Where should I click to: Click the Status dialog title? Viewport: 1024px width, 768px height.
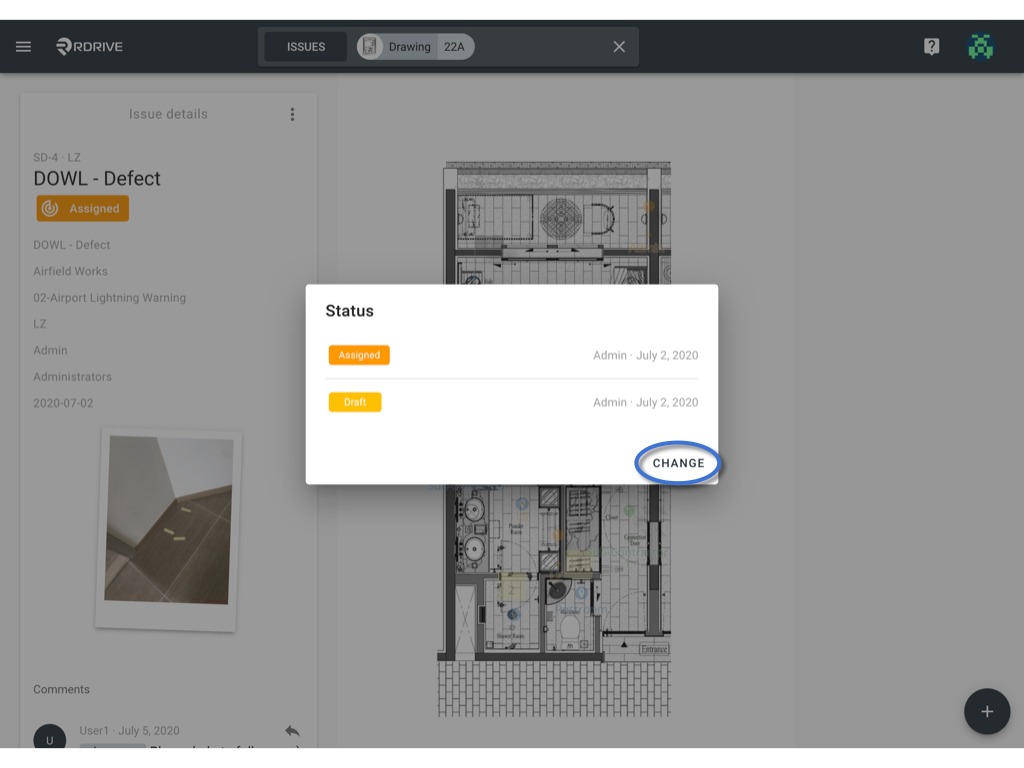349,311
